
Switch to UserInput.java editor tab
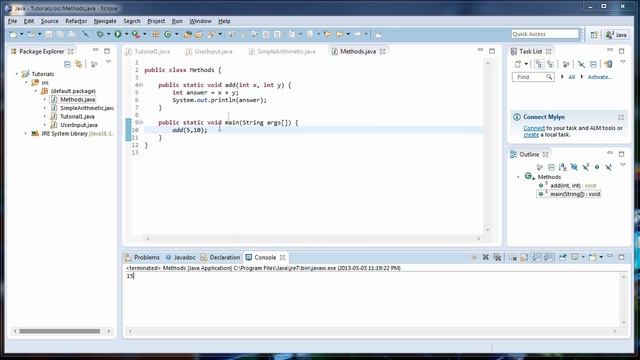pyautogui.click(x=209, y=51)
